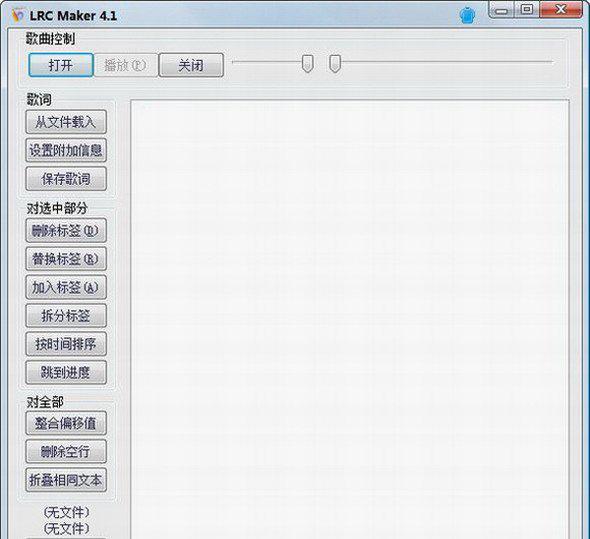
Task: Click 删除标签(D) to delete the tag
Action: point(66,230)
